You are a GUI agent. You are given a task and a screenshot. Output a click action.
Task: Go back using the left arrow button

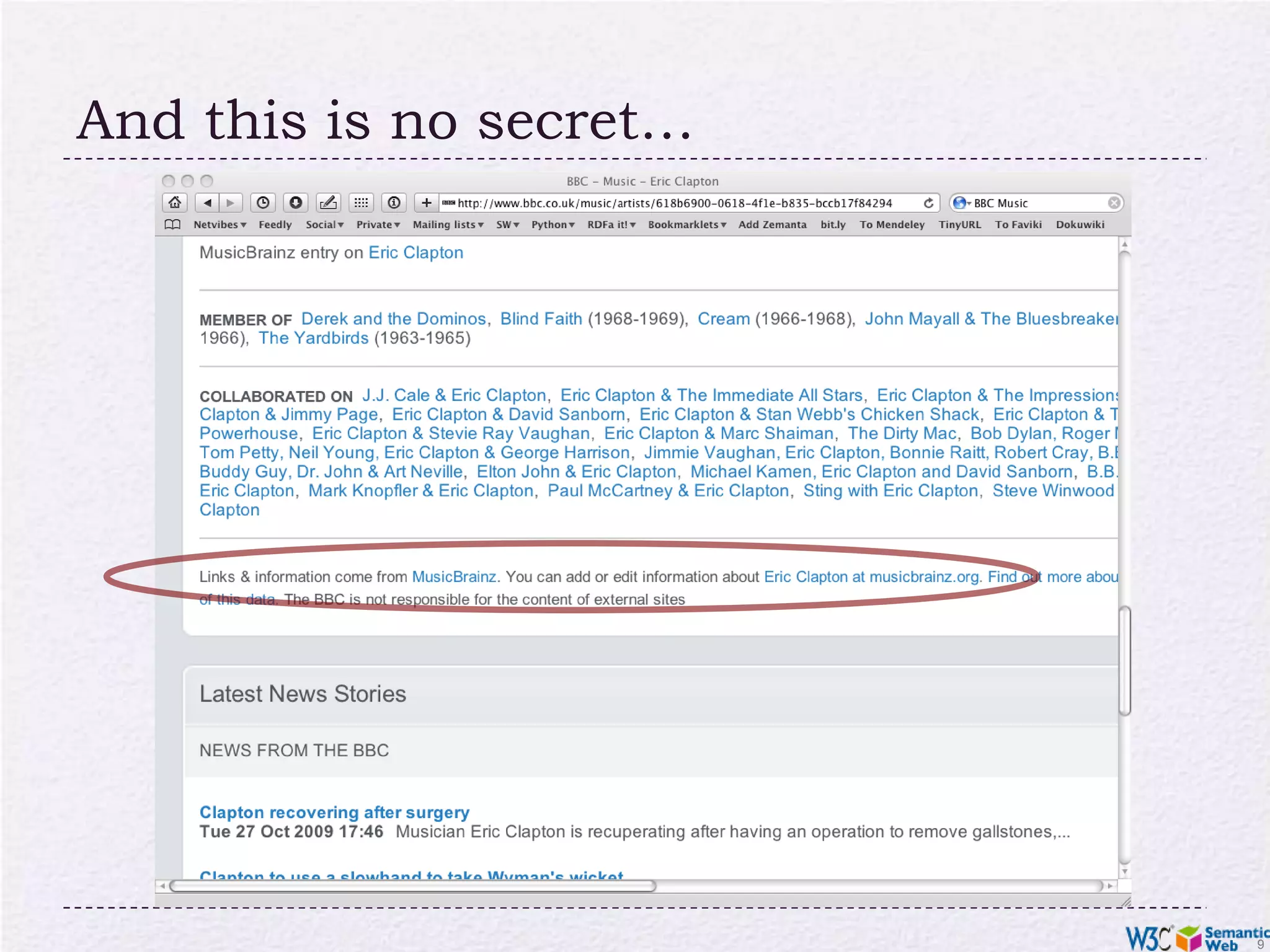pos(208,203)
